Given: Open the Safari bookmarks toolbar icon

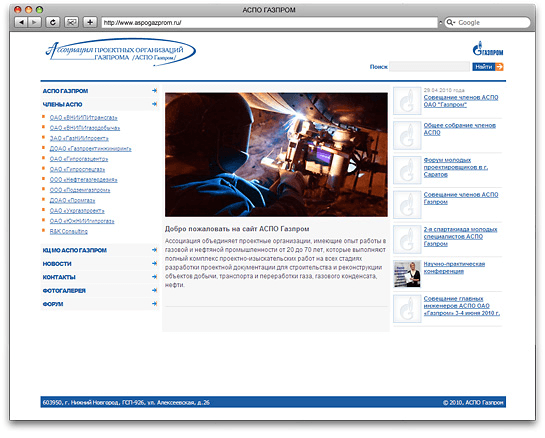Looking at the screenshot, I should (71, 22).
